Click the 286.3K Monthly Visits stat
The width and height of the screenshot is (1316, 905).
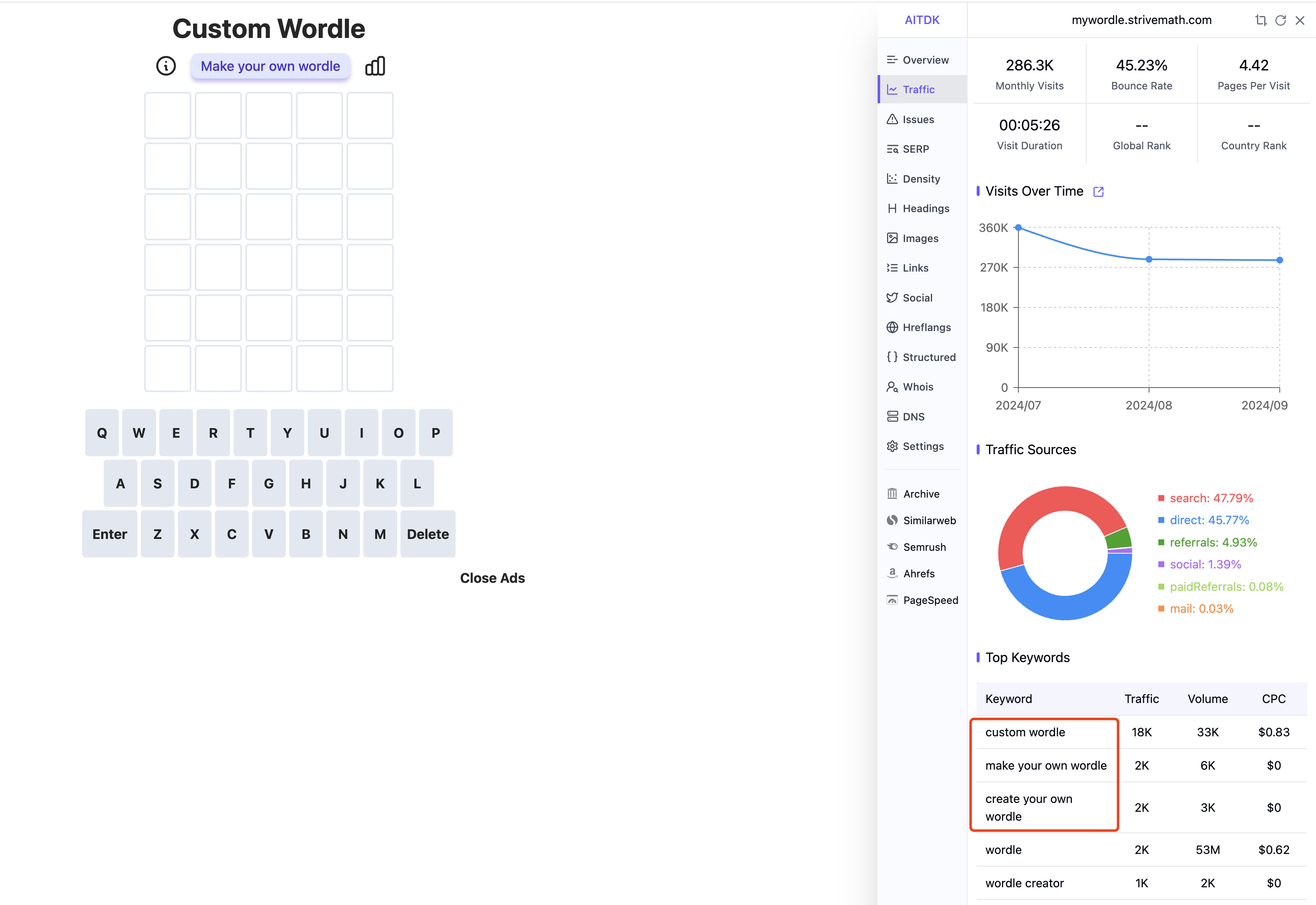1030,74
